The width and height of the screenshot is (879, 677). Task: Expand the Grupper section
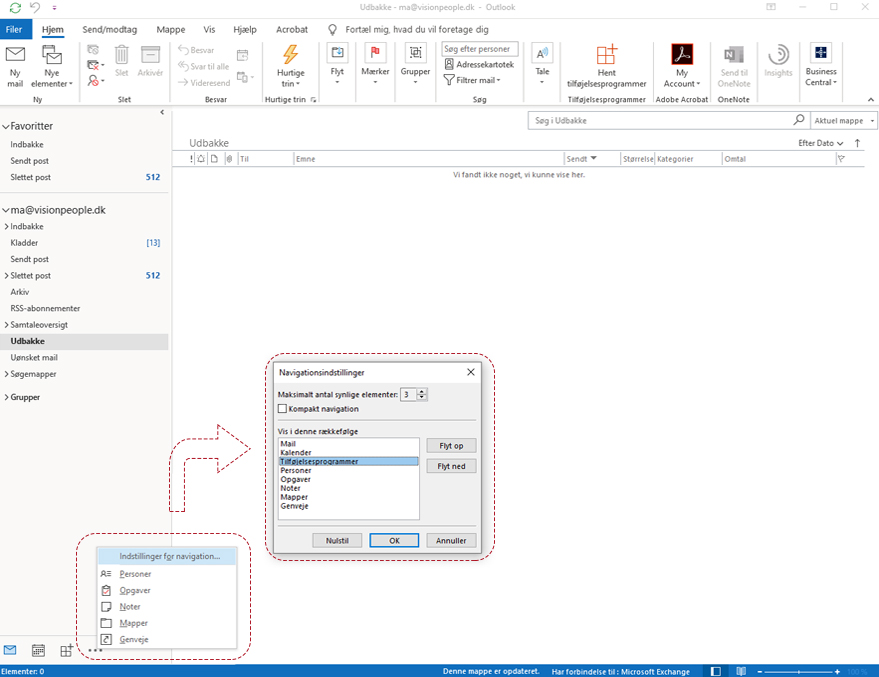pos(6,397)
